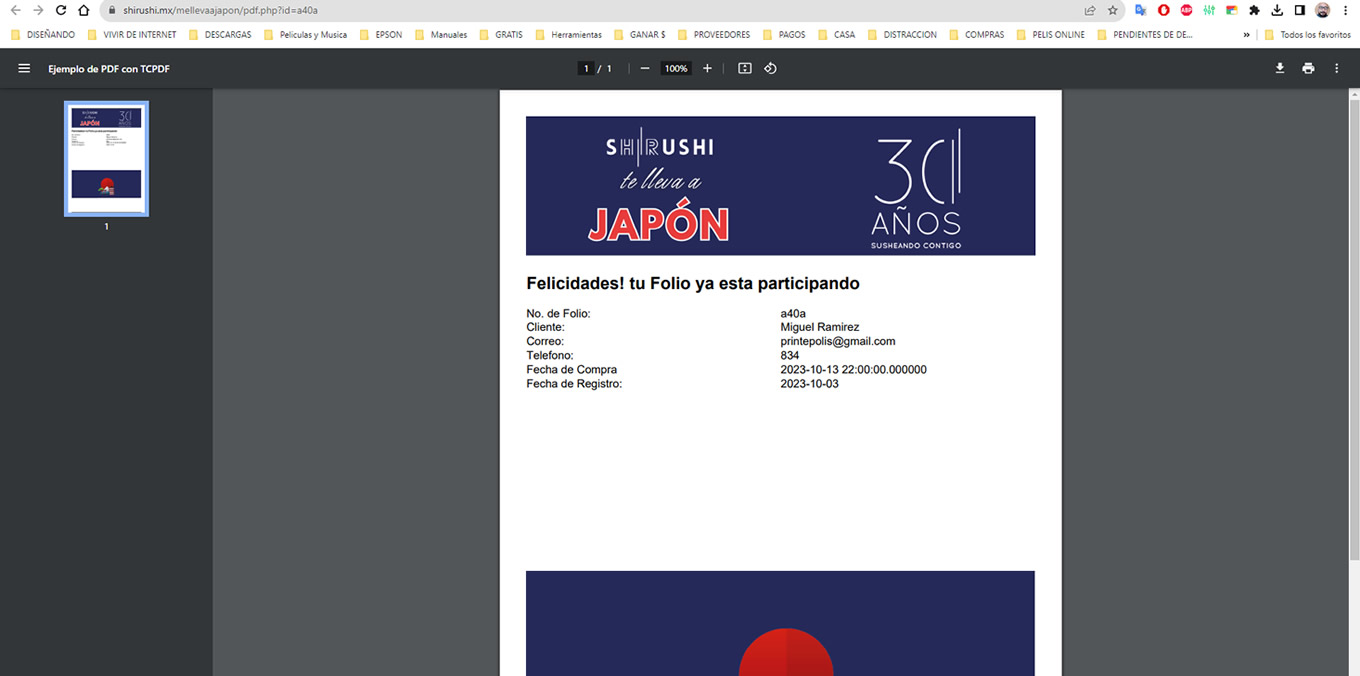The width and height of the screenshot is (1360, 676).
Task: Bookmark this page with the star icon
Action: (1113, 10)
